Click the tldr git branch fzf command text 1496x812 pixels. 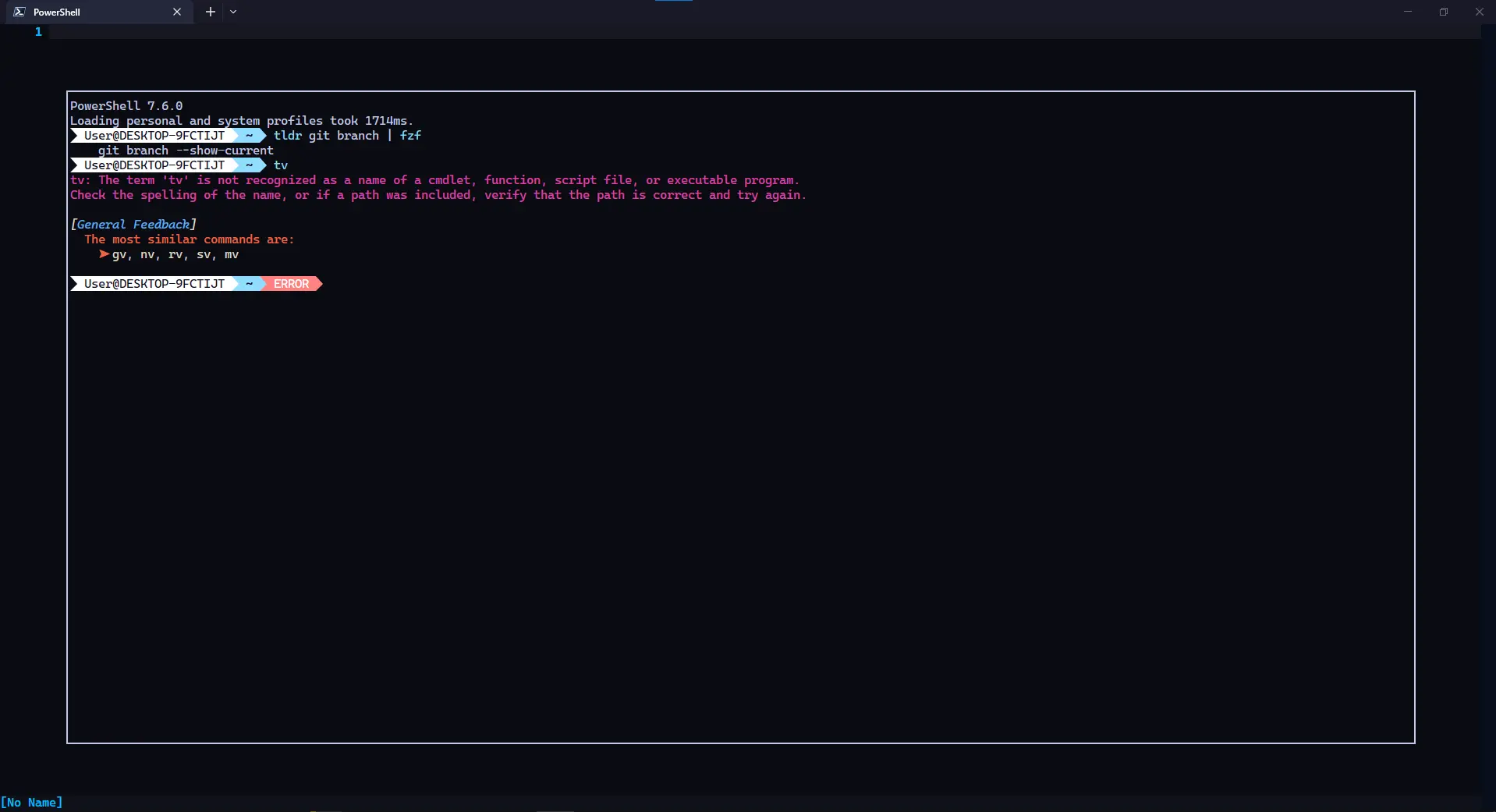coord(347,135)
